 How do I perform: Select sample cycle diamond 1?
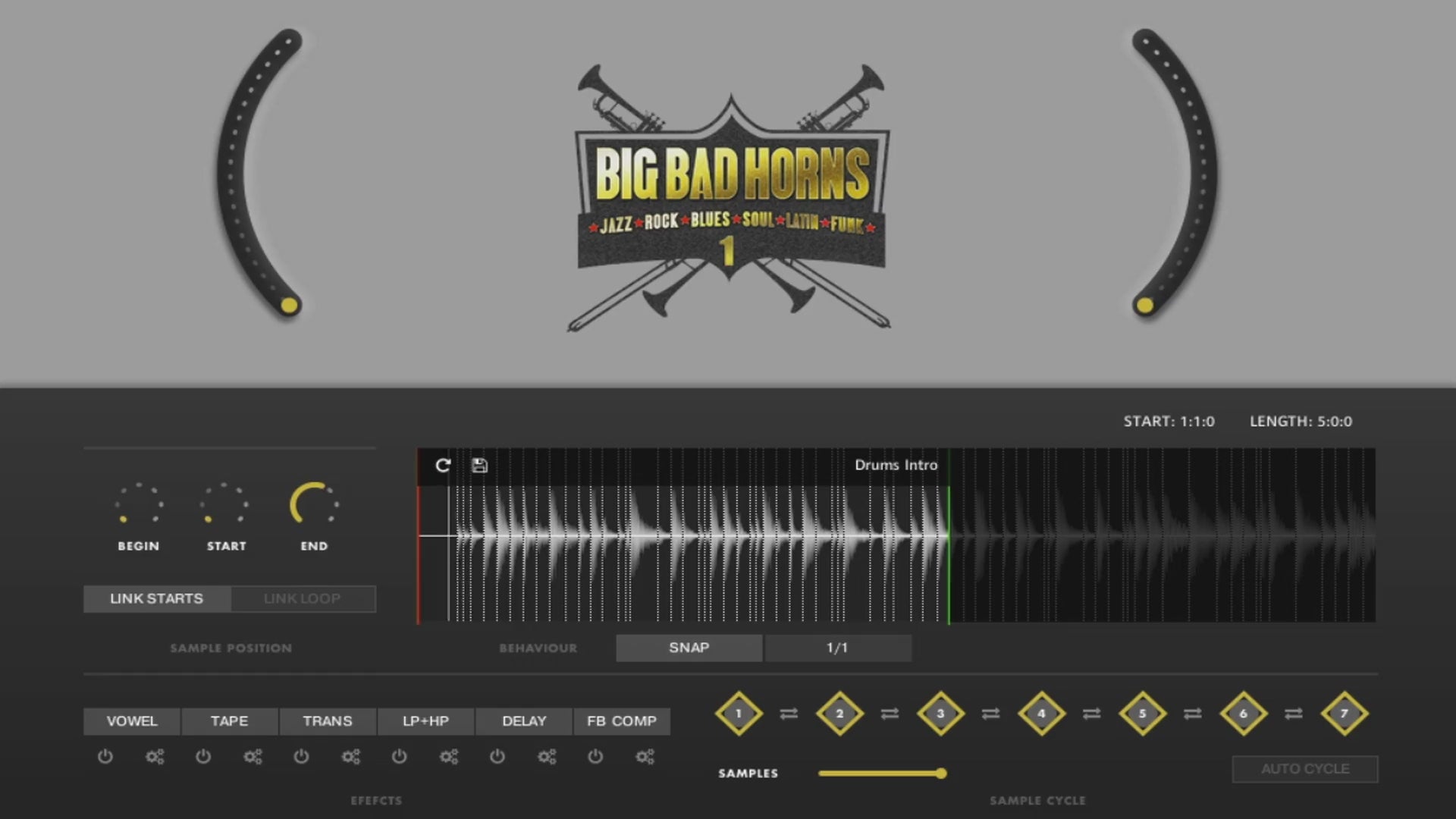pyautogui.click(x=739, y=713)
